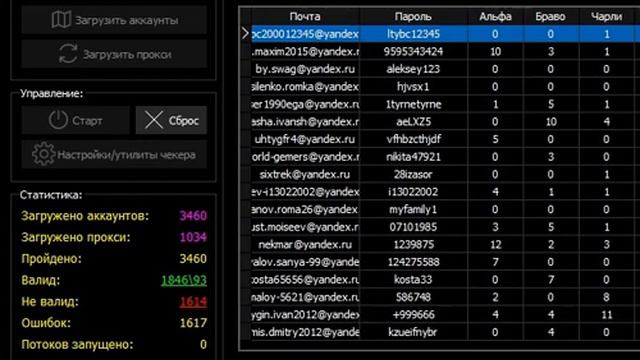Click Браво value 10 in aeLXZ5 row
Screen dimensions: 640x360
click(x=551, y=122)
